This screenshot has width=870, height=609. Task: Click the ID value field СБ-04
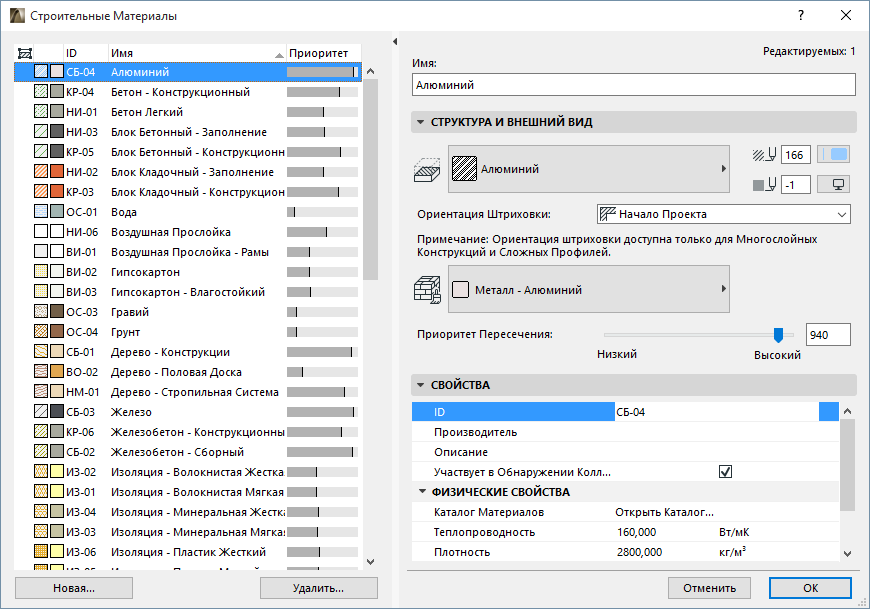tap(717, 412)
